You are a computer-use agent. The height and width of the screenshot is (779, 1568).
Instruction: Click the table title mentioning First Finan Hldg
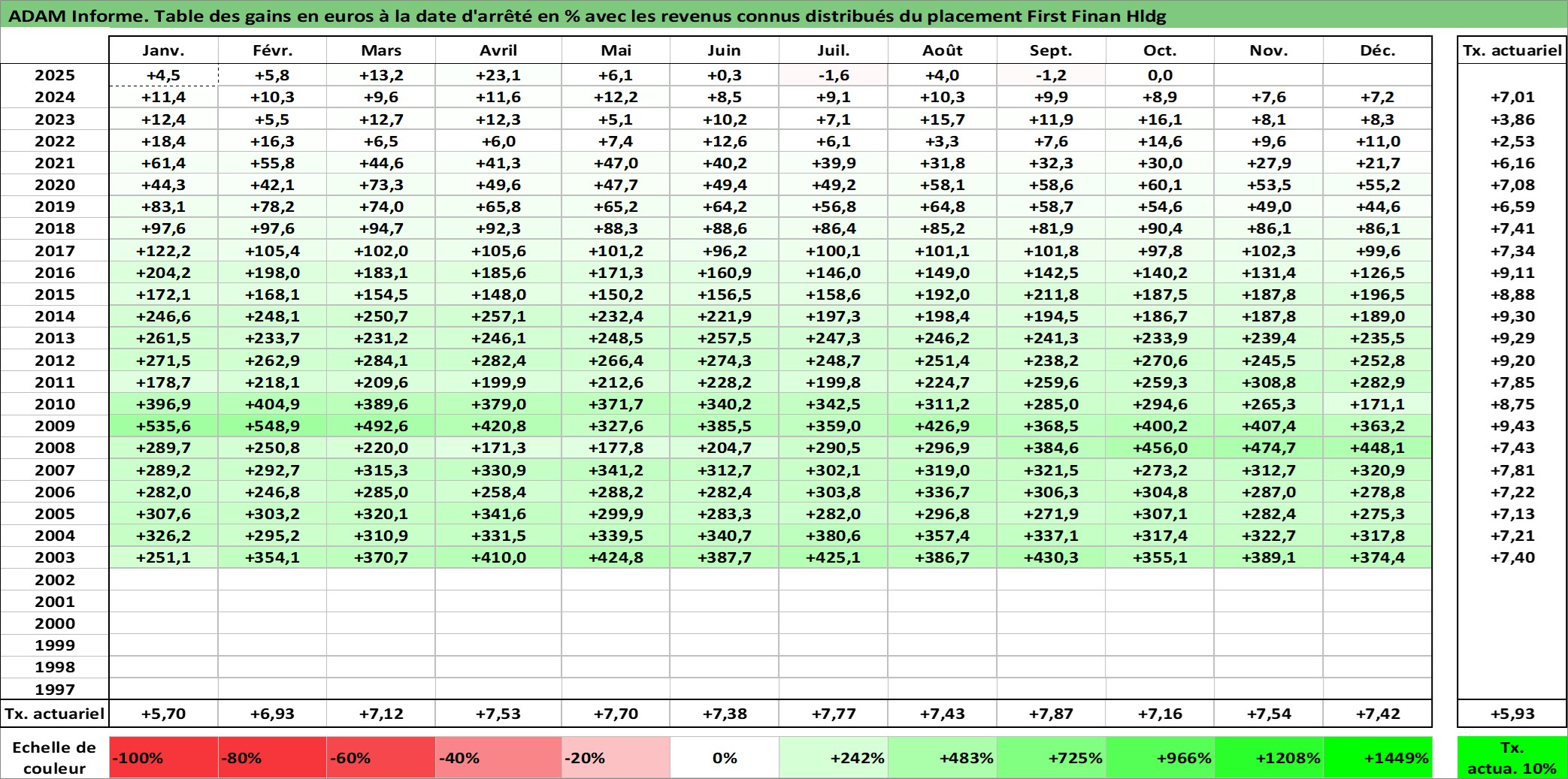pos(587,16)
